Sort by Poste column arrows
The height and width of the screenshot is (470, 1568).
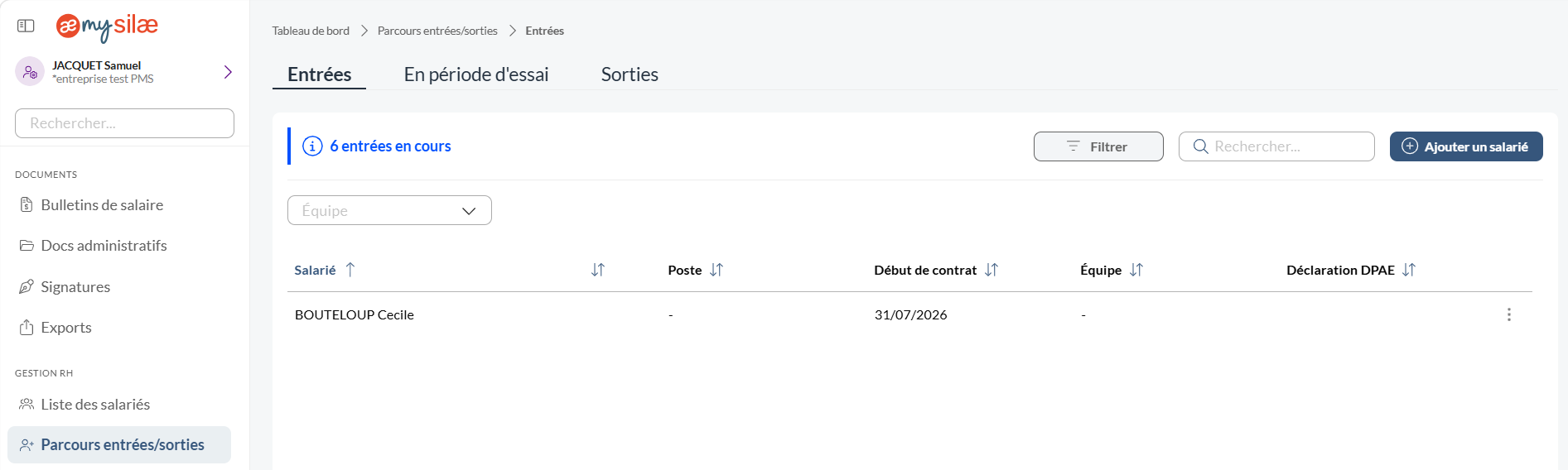[716, 270]
